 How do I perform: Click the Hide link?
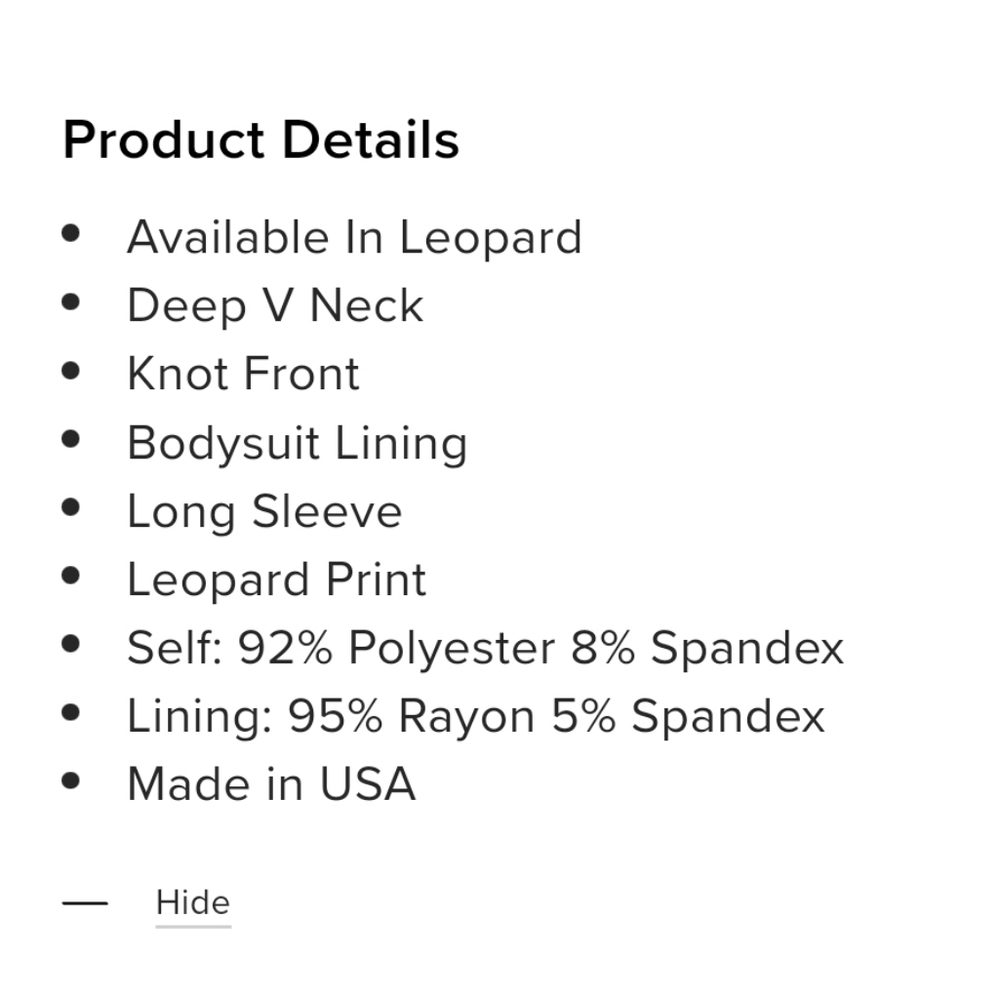click(x=193, y=903)
